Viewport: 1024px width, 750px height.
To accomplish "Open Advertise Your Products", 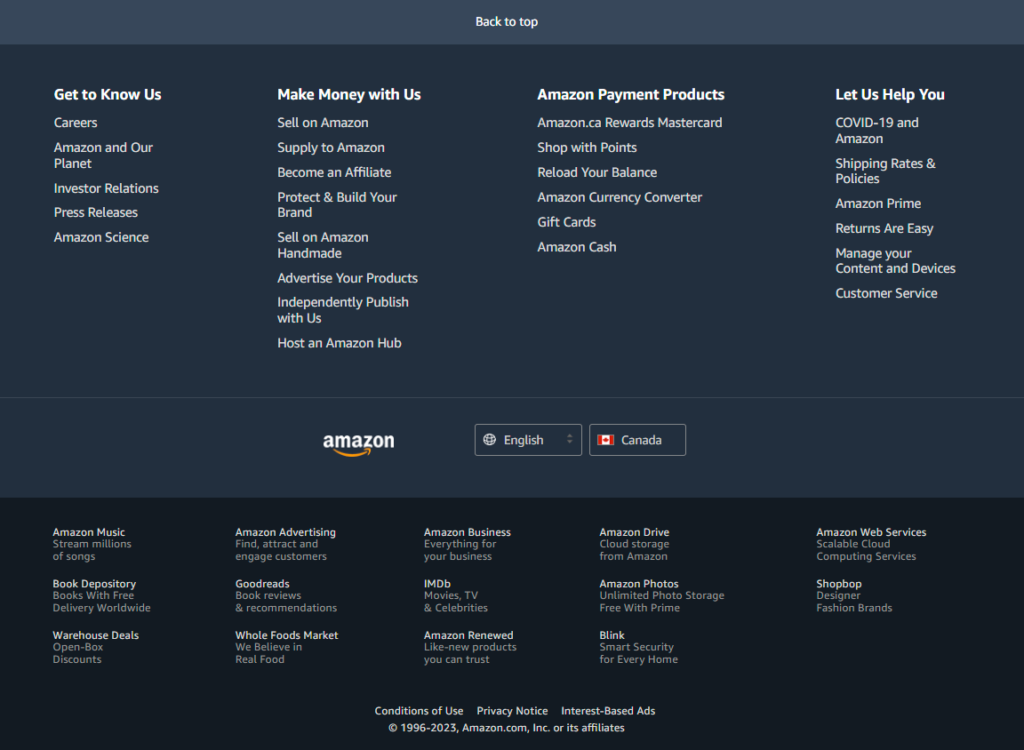I will (347, 278).
